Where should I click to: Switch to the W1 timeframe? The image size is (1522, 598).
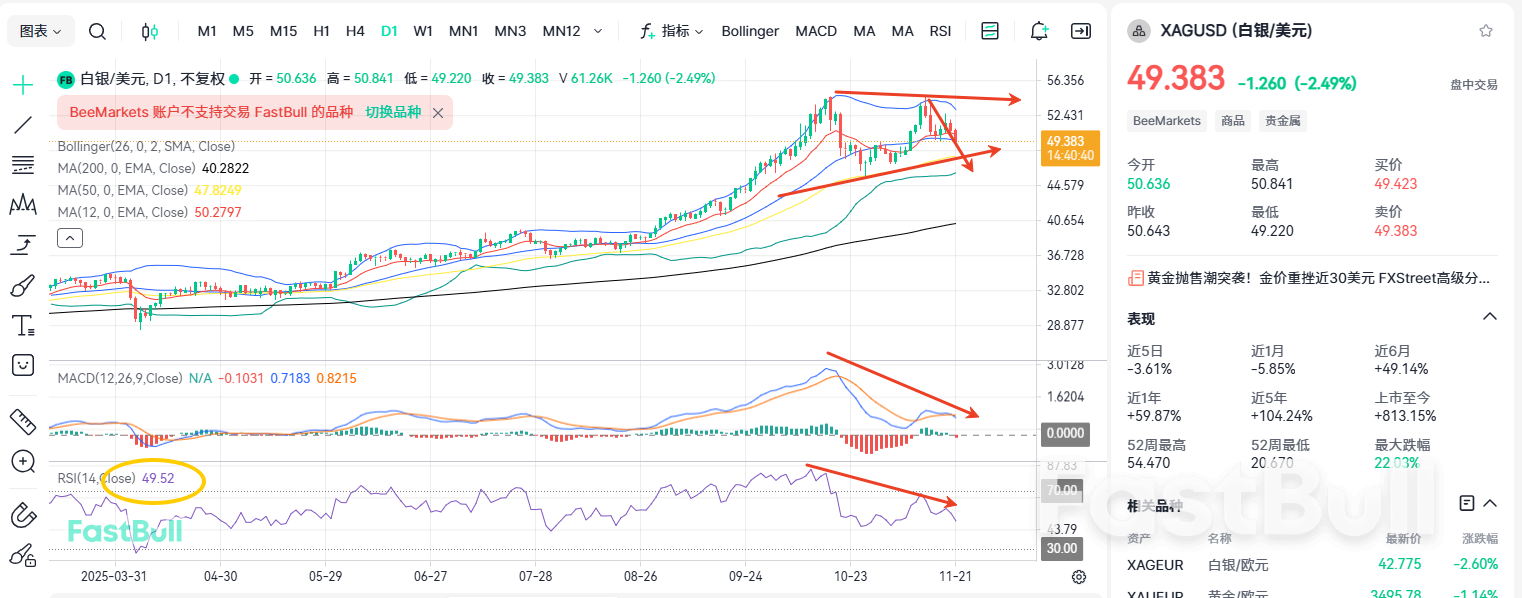pos(423,31)
